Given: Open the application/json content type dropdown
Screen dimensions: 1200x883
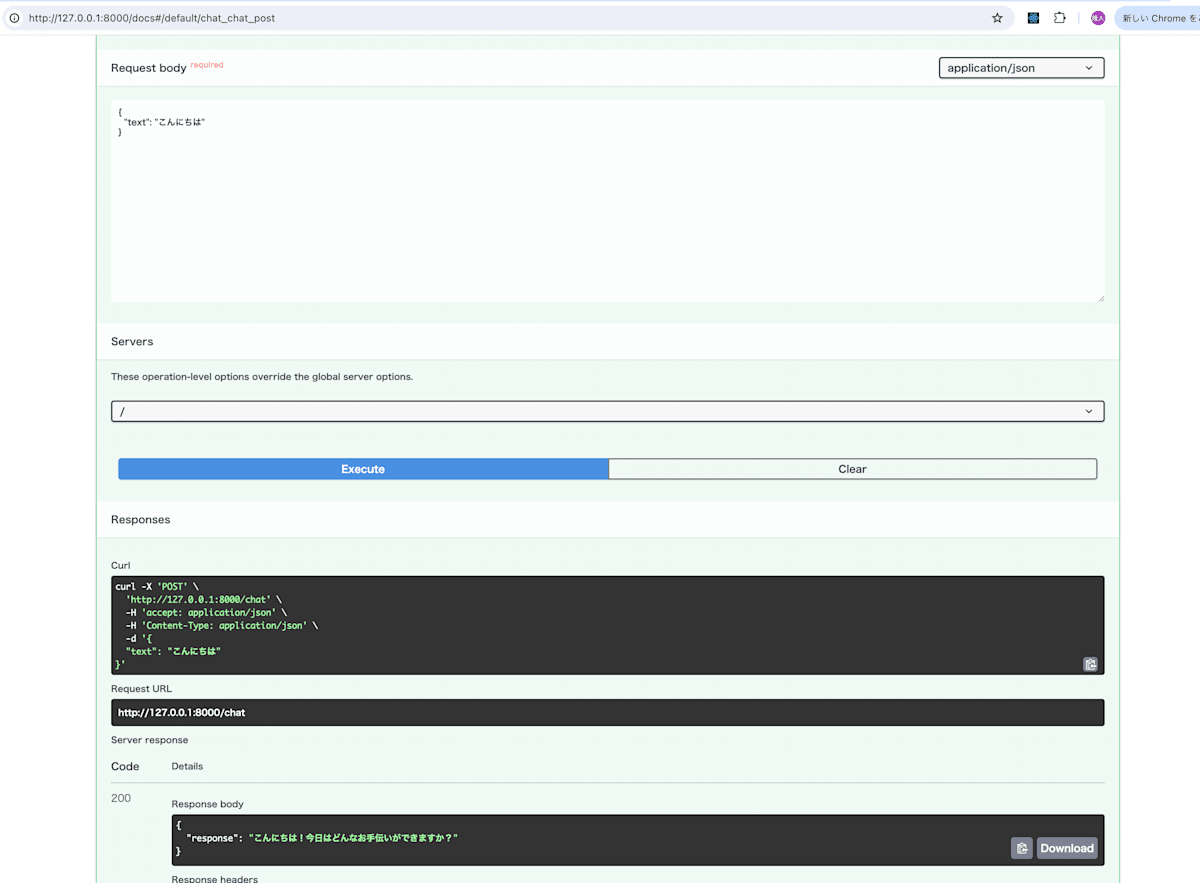Looking at the screenshot, I should coord(1021,68).
